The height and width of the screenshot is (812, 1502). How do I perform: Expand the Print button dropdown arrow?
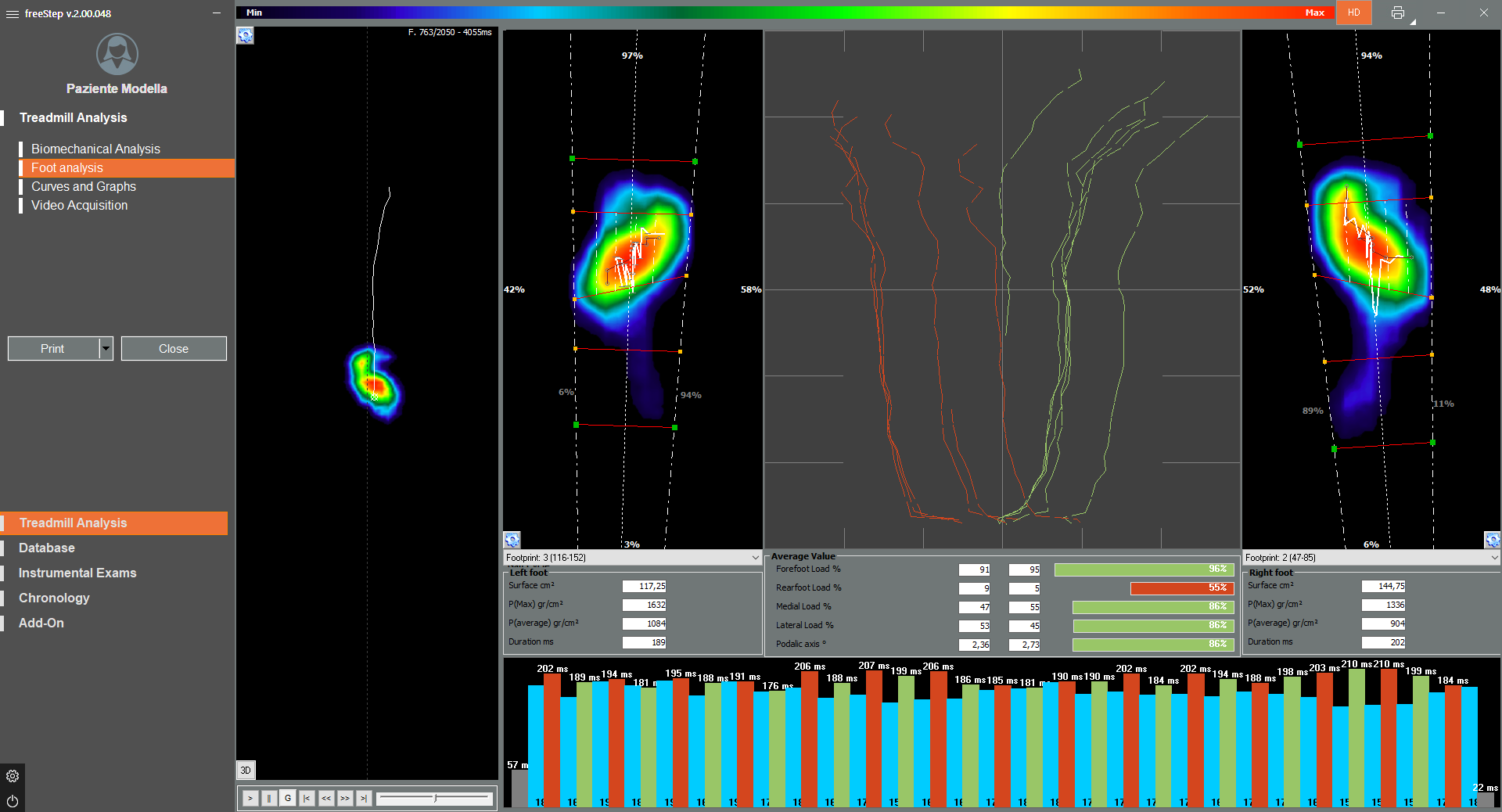106,349
